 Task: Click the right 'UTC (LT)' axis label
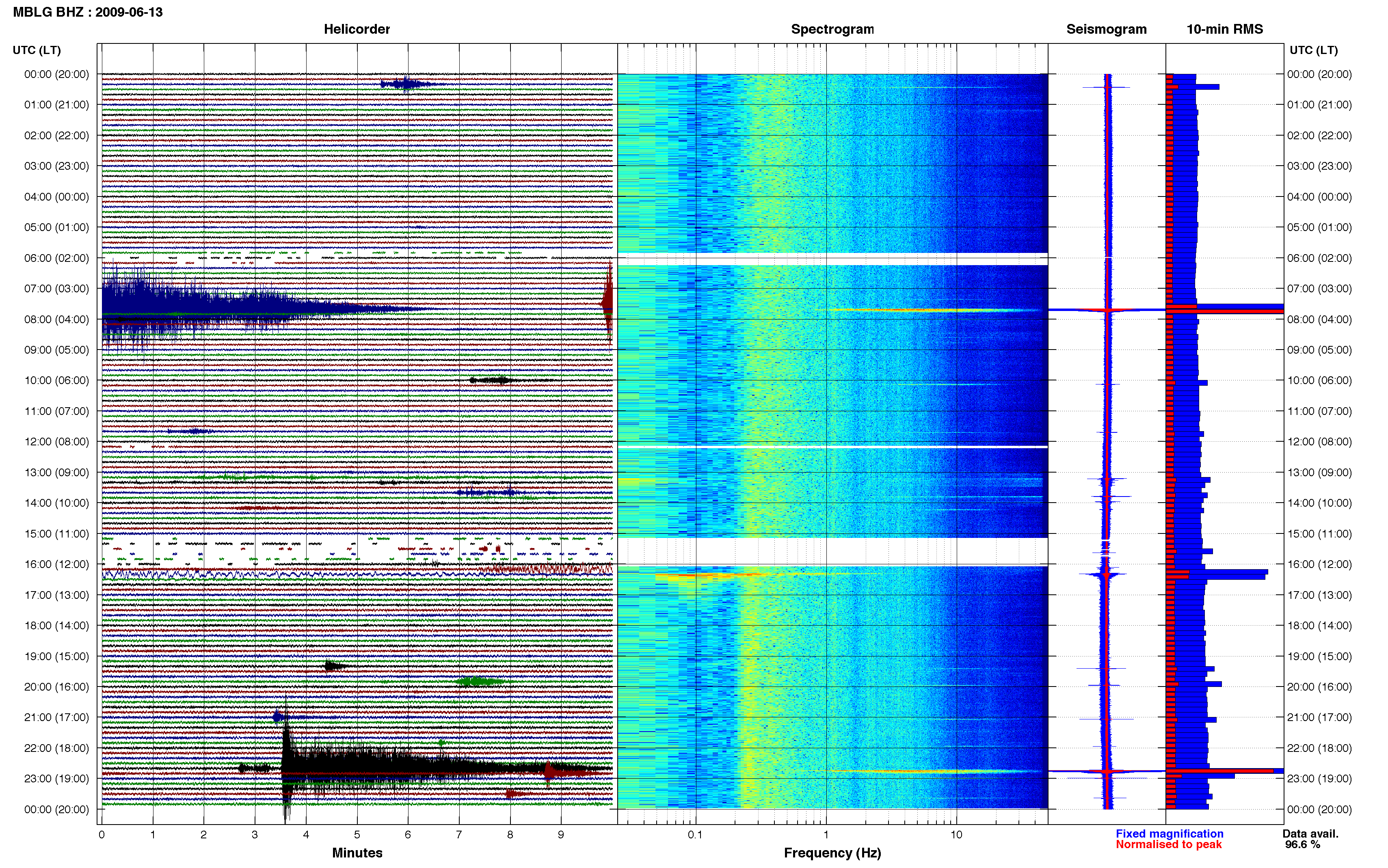(x=1313, y=50)
